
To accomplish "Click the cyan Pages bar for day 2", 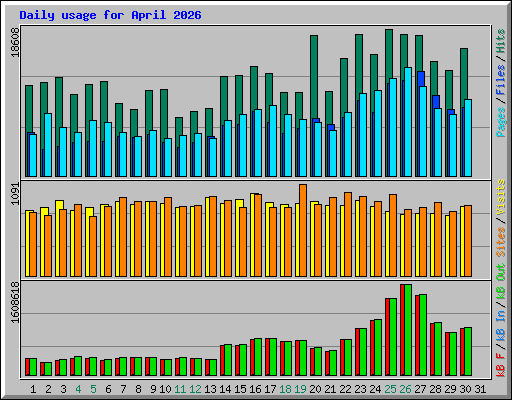I will (48, 145).
